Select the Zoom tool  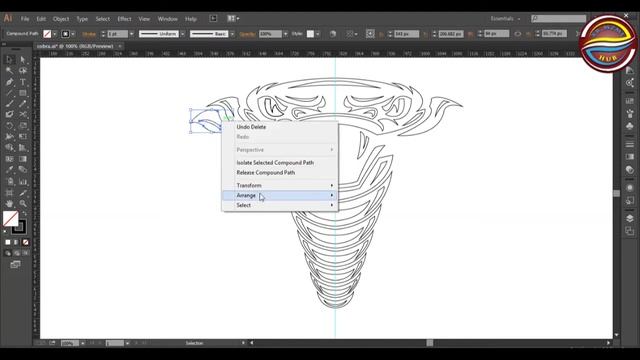tap(23, 203)
